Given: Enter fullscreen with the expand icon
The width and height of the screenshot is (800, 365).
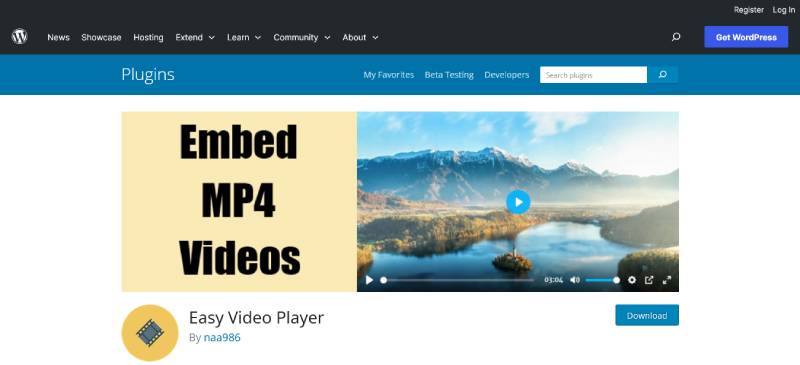Looking at the screenshot, I should click(x=666, y=280).
